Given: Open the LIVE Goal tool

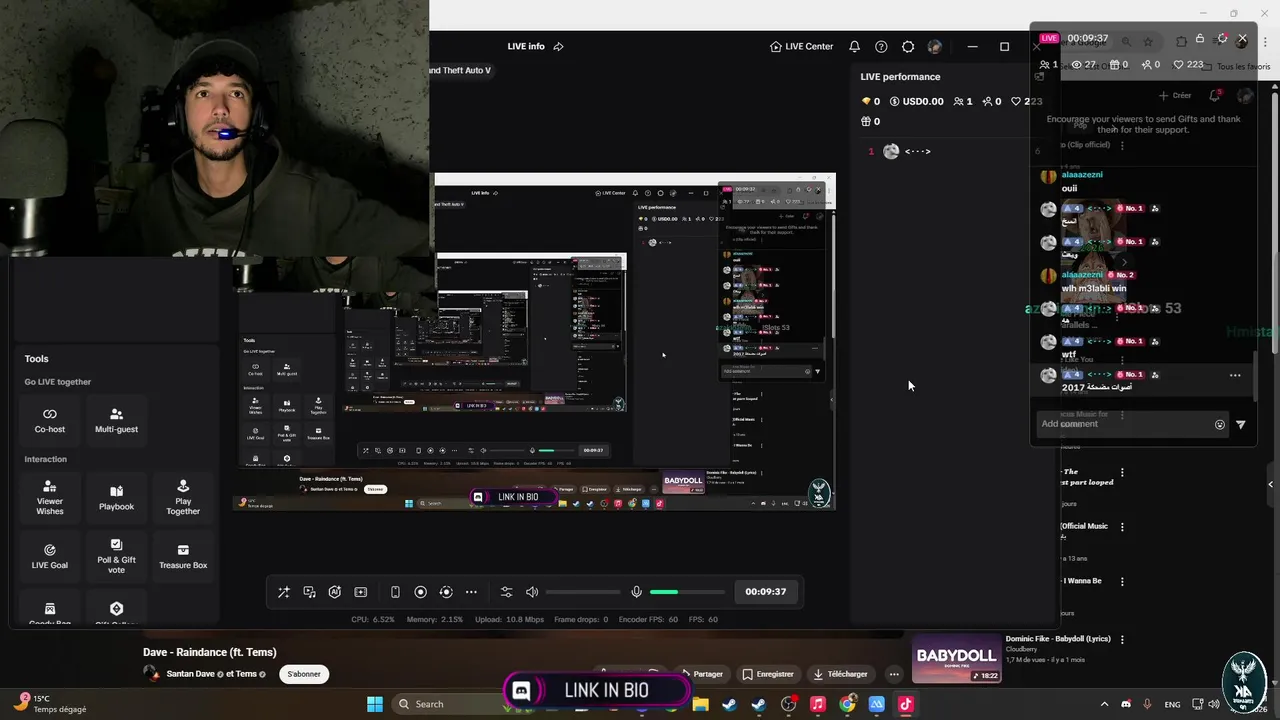Looking at the screenshot, I should pyautogui.click(x=50, y=556).
